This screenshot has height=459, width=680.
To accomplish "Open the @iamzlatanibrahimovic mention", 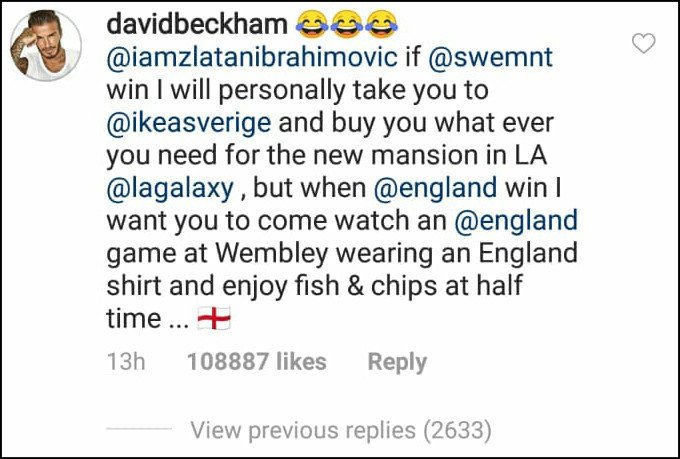I will pyautogui.click(x=252, y=57).
